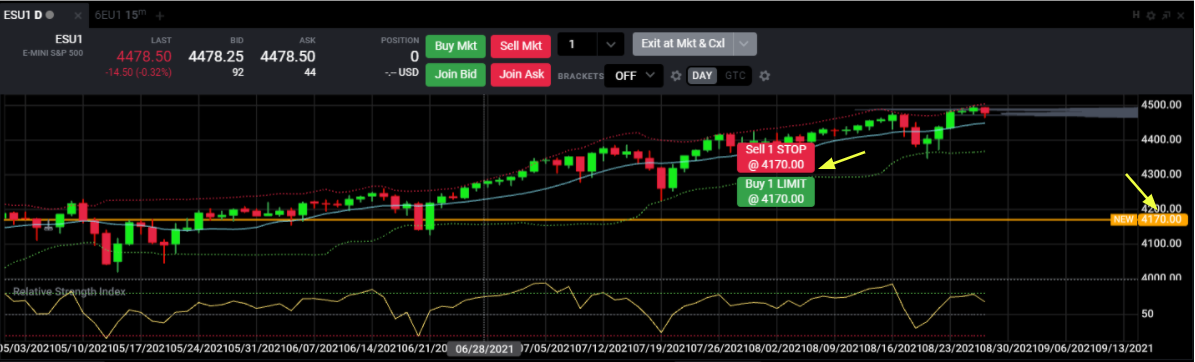Screen dimensions: 1195x362
Task: Click the Buy Mkt button
Action: [x=455, y=46]
